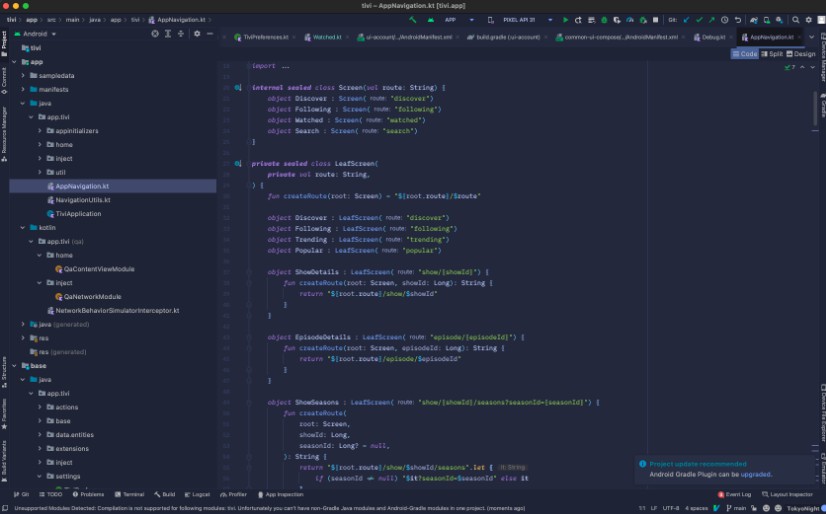826x514 pixels.
Task: Open the Profiler tool window
Action: 233,495
